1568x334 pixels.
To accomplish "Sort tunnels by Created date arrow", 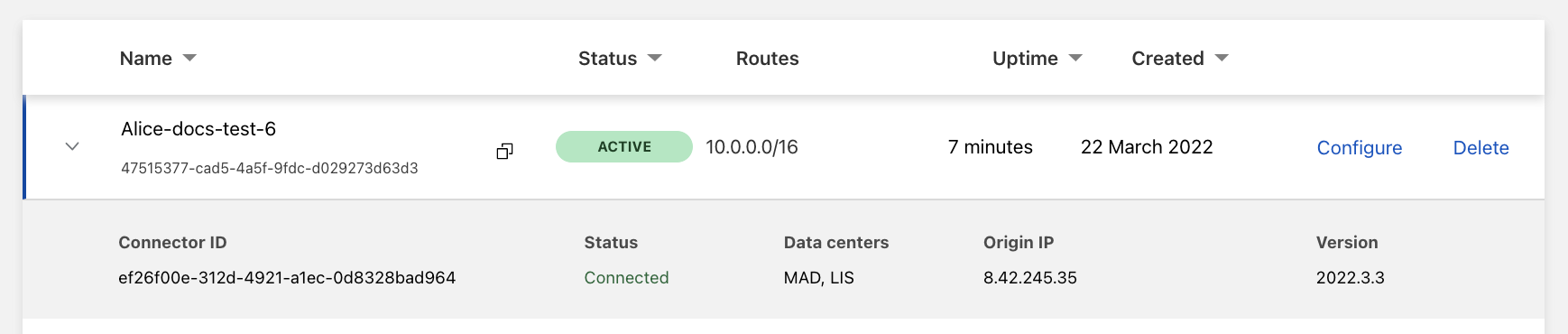I will coord(1222,58).
